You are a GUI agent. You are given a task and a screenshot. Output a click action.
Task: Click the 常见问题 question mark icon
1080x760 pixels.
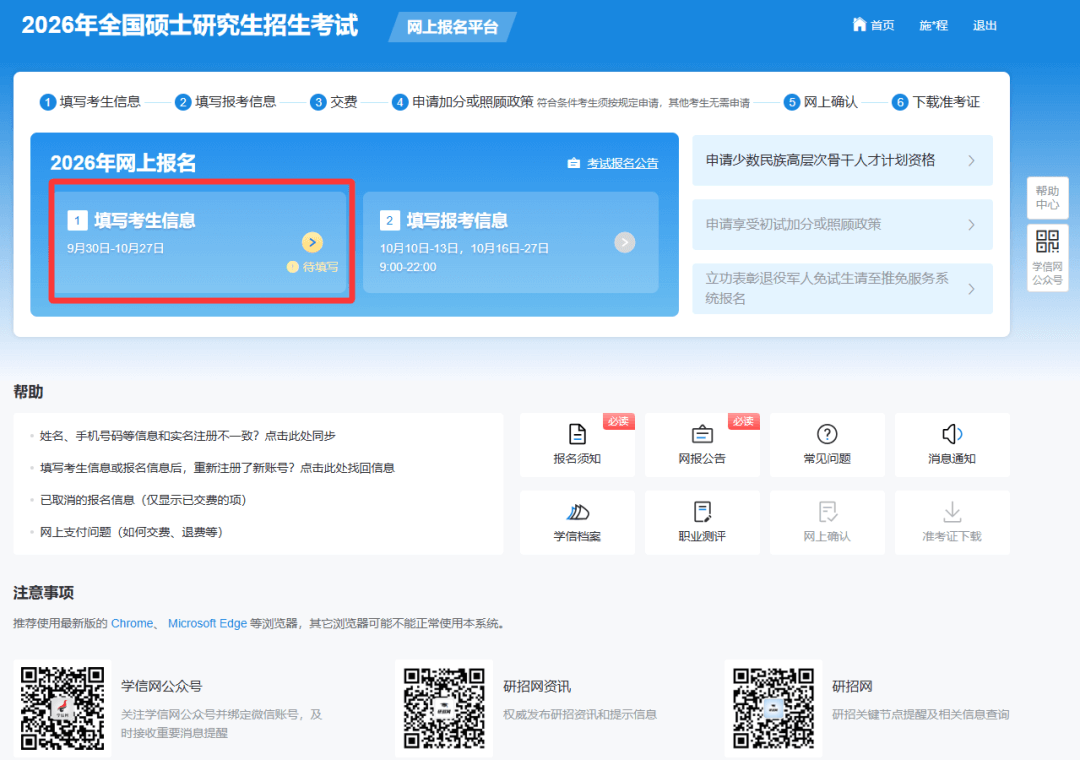pyautogui.click(x=827, y=434)
